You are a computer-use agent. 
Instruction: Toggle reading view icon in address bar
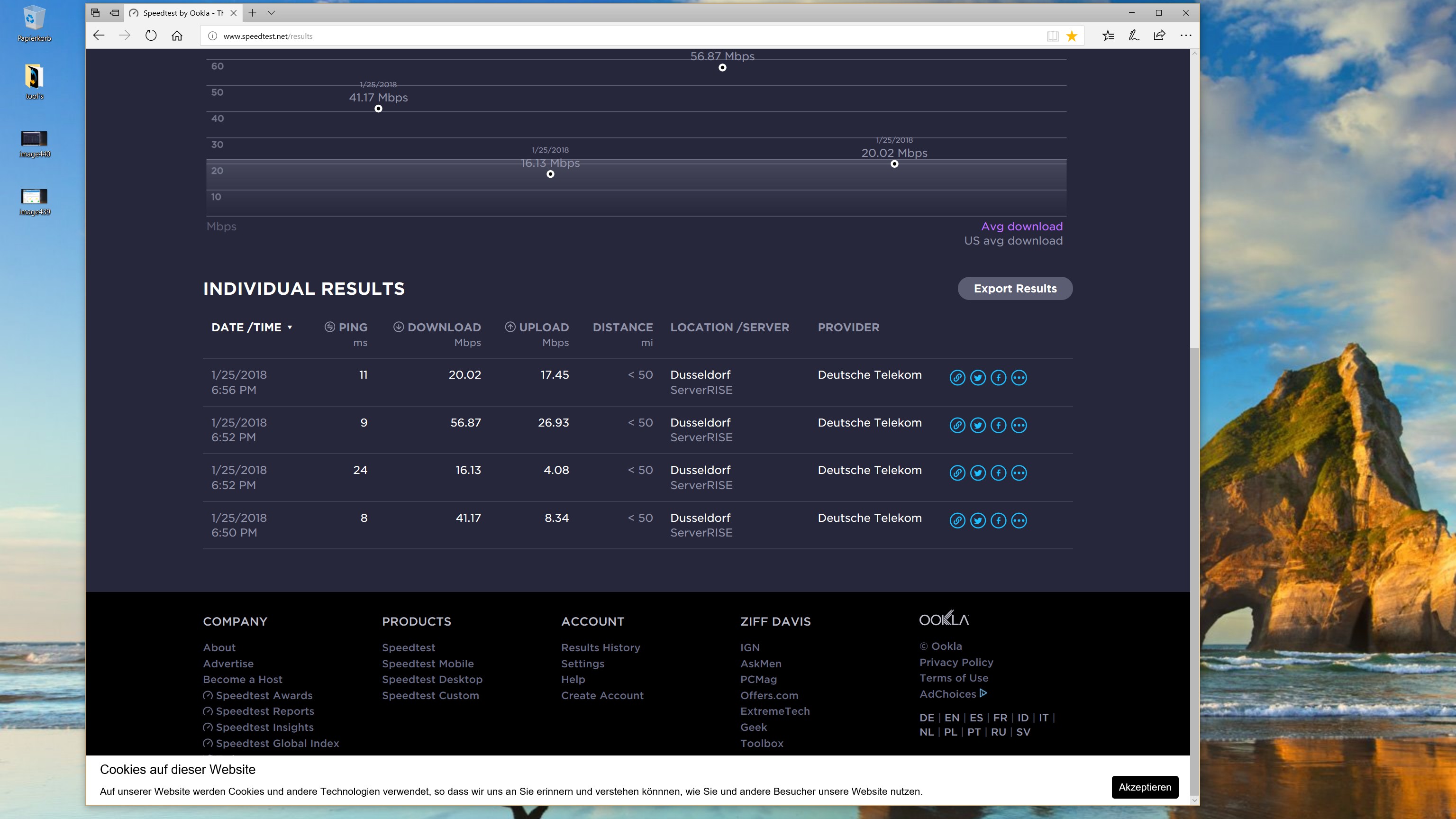[x=1052, y=36]
